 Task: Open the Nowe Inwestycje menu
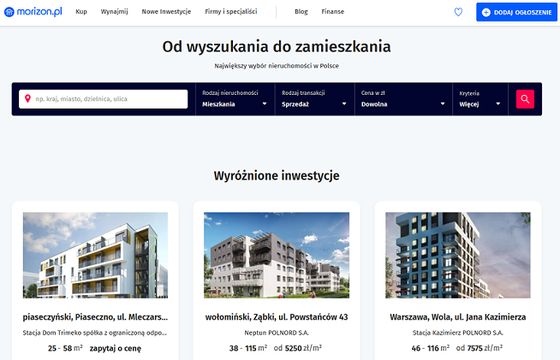166,12
